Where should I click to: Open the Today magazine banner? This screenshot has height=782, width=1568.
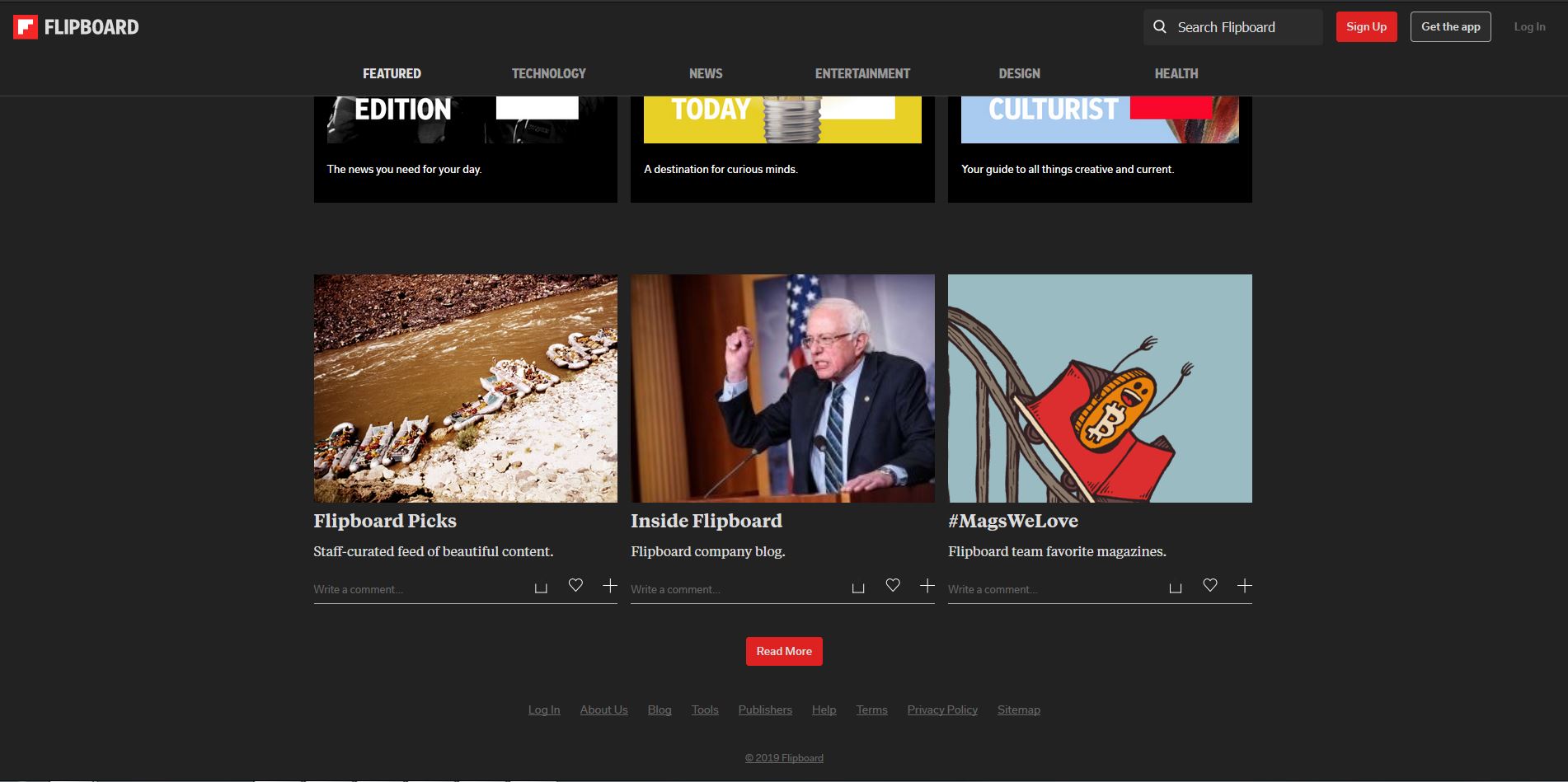pos(782,119)
